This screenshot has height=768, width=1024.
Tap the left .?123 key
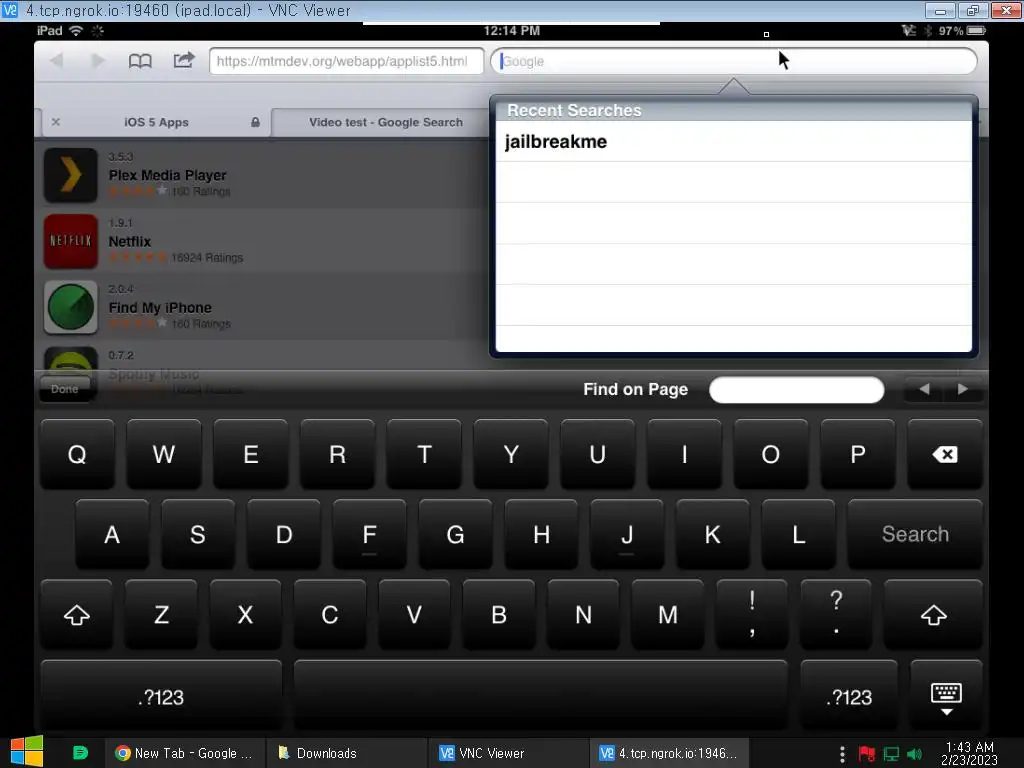coord(161,697)
